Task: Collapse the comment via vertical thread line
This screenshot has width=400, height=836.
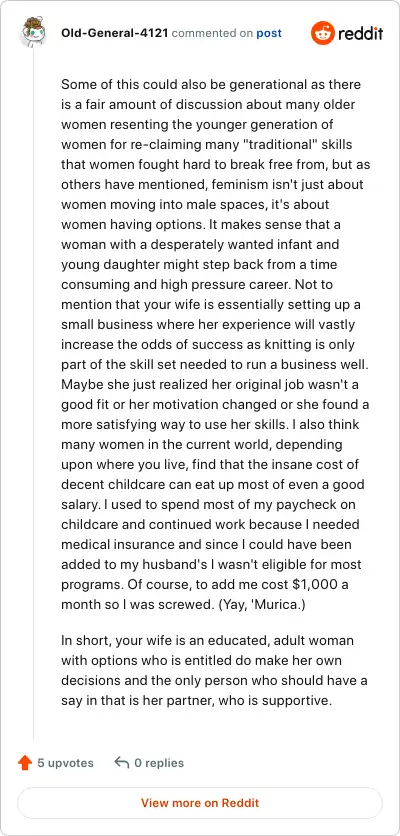Action: pyautogui.click(x=34, y=393)
